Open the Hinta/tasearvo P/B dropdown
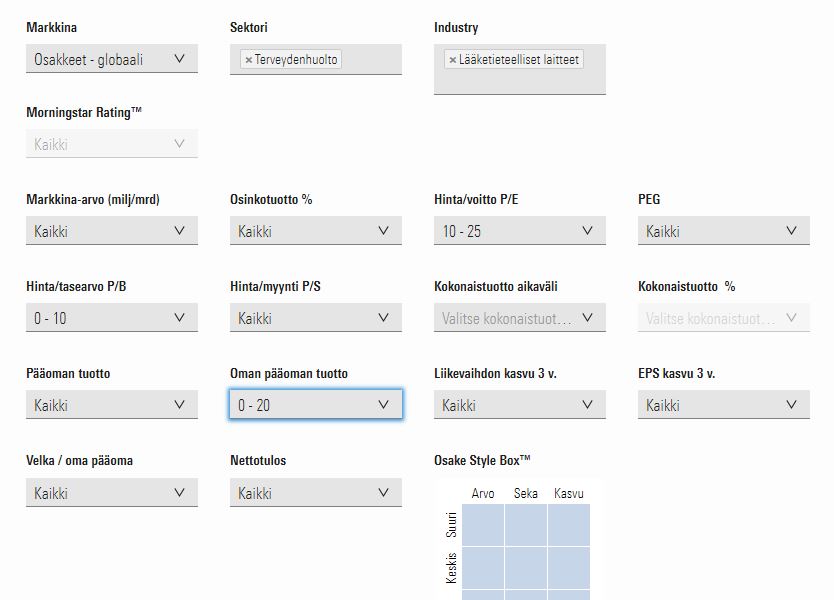Screen dimensions: 834x600 [x=112, y=318]
